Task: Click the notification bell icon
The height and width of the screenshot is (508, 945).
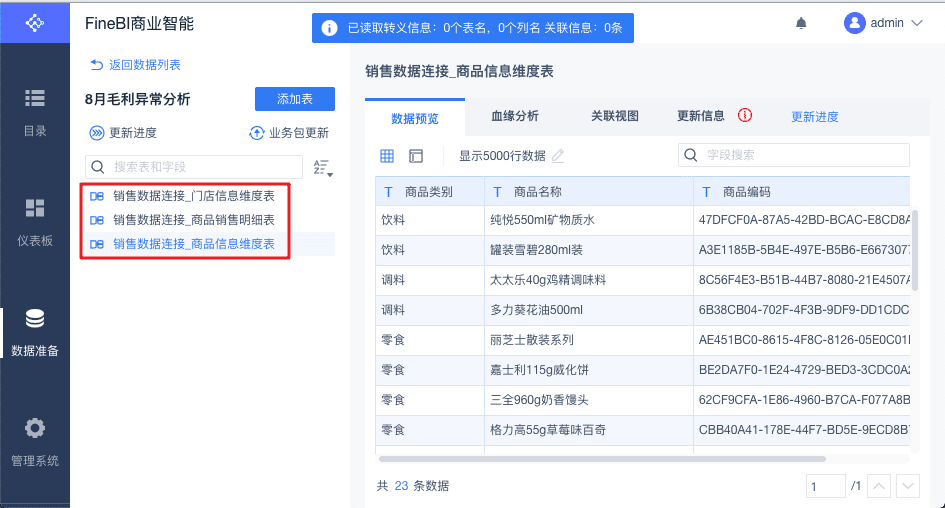Action: click(801, 23)
